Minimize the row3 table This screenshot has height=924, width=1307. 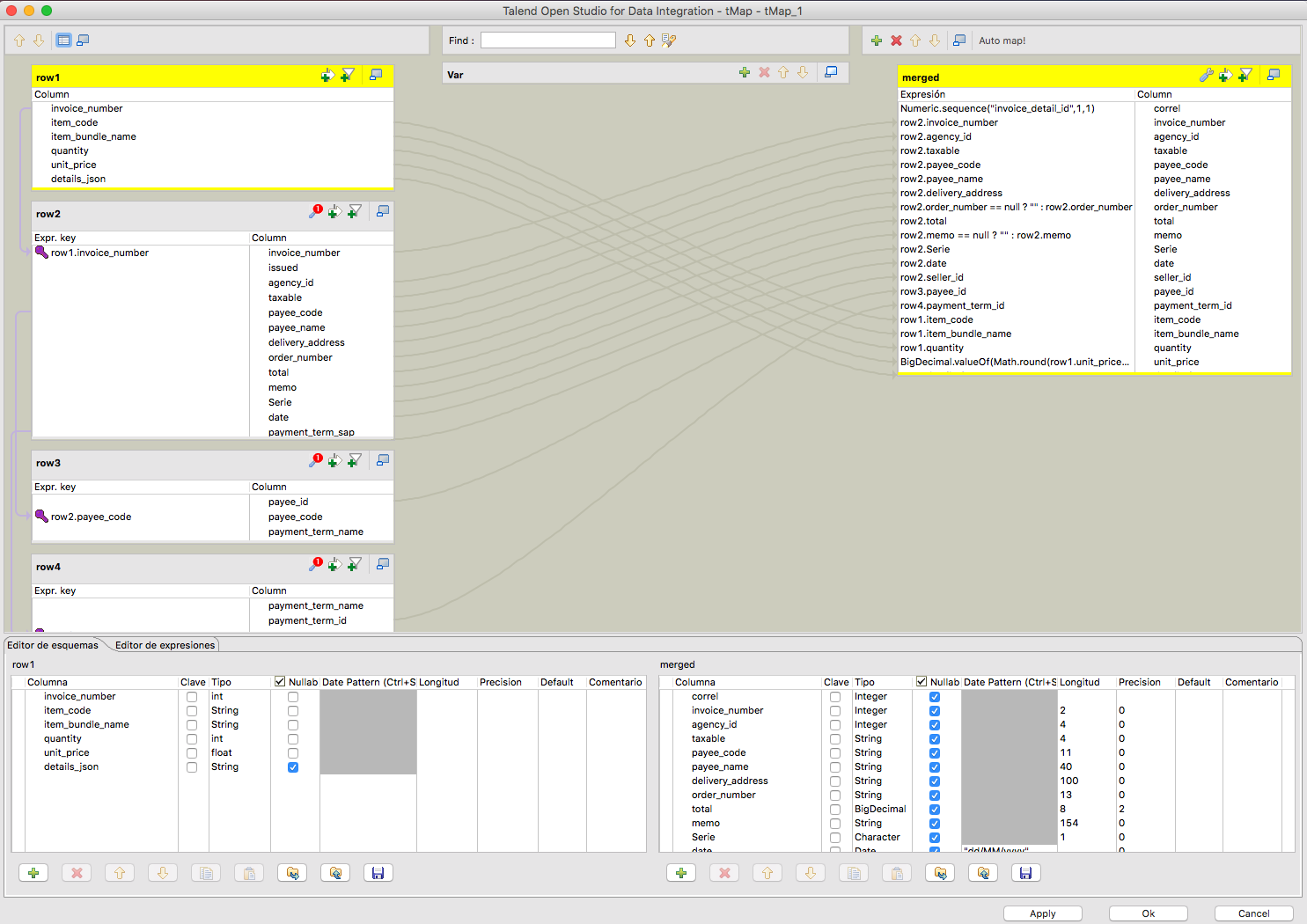click(383, 460)
